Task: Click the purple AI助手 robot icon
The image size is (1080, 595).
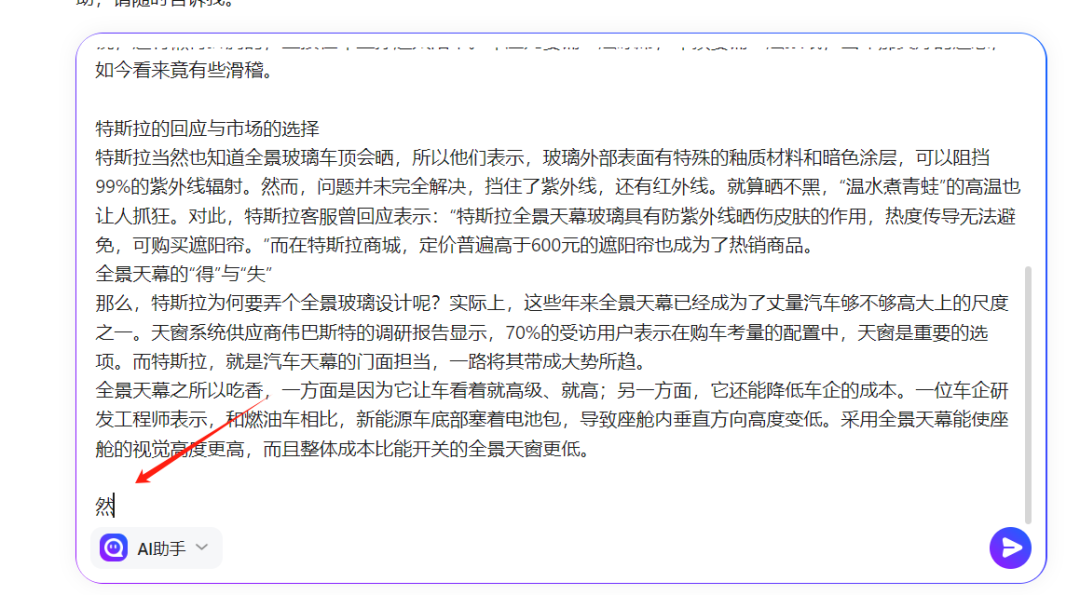Action: click(x=113, y=548)
